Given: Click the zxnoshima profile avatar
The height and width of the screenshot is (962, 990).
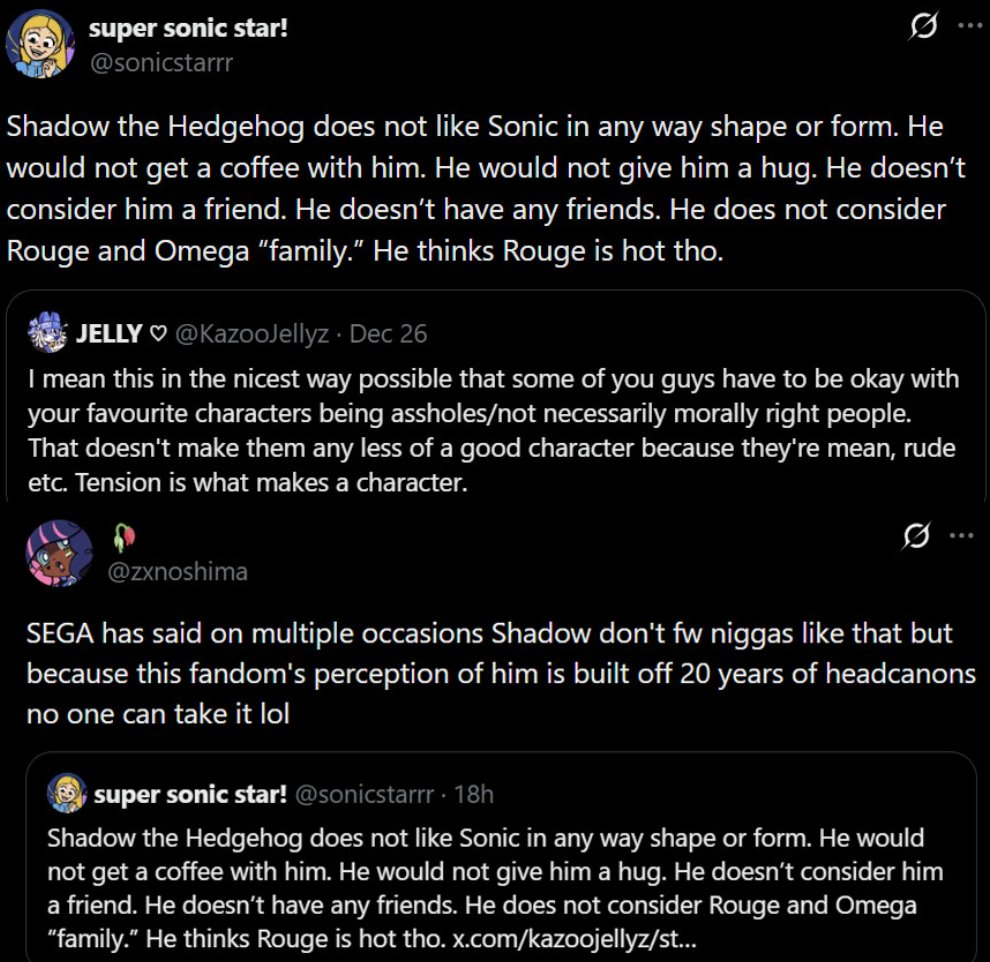Looking at the screenshot, I should coord(59,553).
